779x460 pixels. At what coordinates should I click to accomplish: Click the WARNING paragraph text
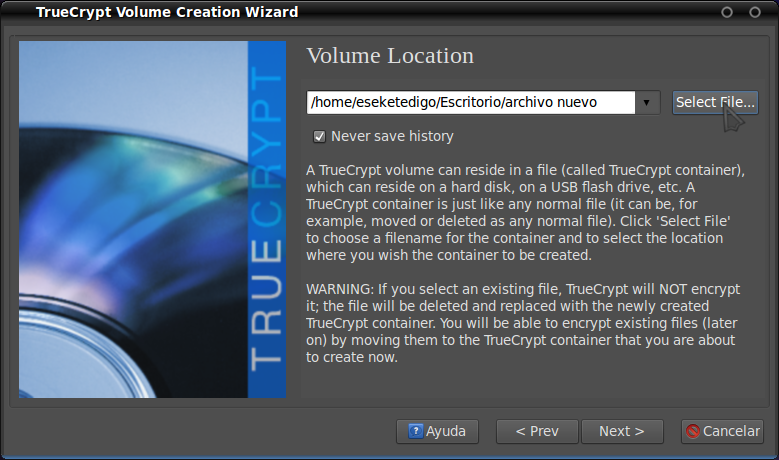coord(523,323)
